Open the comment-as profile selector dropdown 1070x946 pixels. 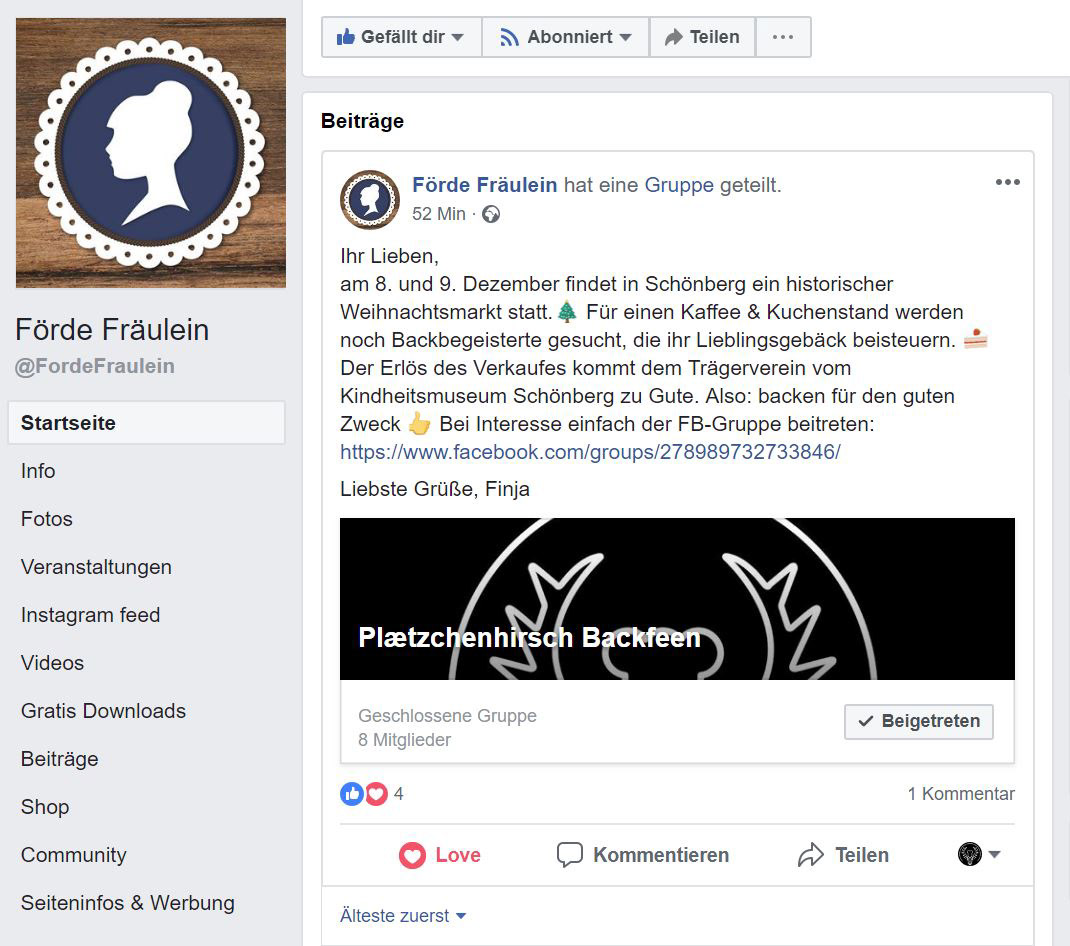click(x=979, y=854)
